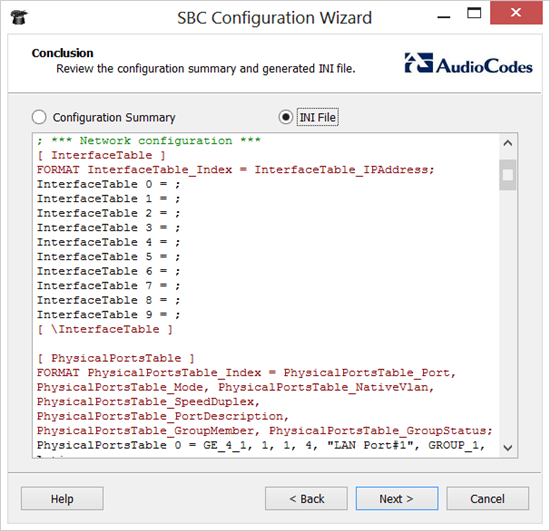Click the '[ \InterfaceTable ]' closing line
This screenshot has width=550, height=531.
pyautogui.click(x=105, y=329)
